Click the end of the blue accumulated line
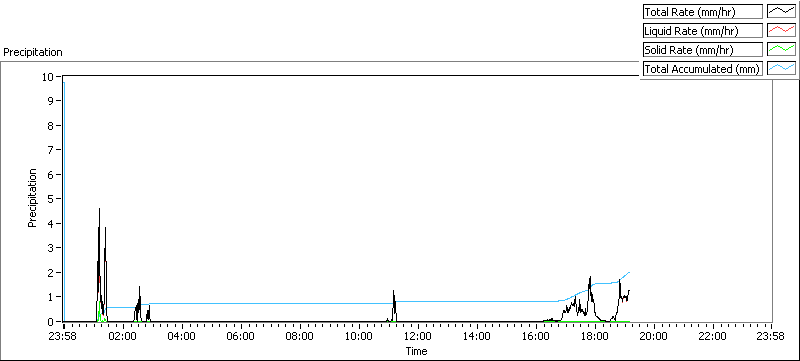 tap(630, 272)
